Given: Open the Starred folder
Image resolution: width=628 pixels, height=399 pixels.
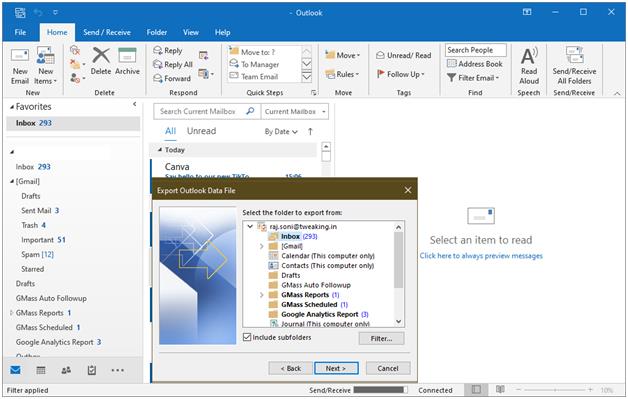Looking at the screenshot, I should [x=32, y=269].
